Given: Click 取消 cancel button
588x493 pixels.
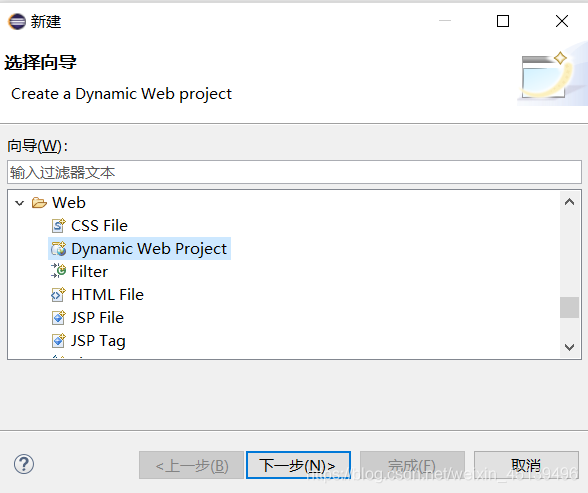Looking at the screenshot, I should (x=526, y=465).
